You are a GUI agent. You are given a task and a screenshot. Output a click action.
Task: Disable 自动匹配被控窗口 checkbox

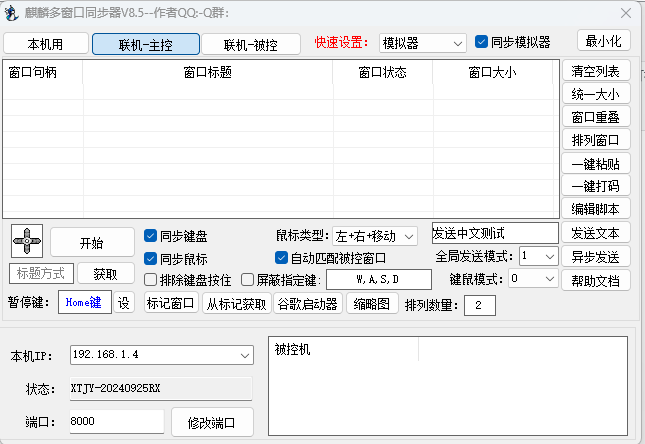click(x=281, y=258)
